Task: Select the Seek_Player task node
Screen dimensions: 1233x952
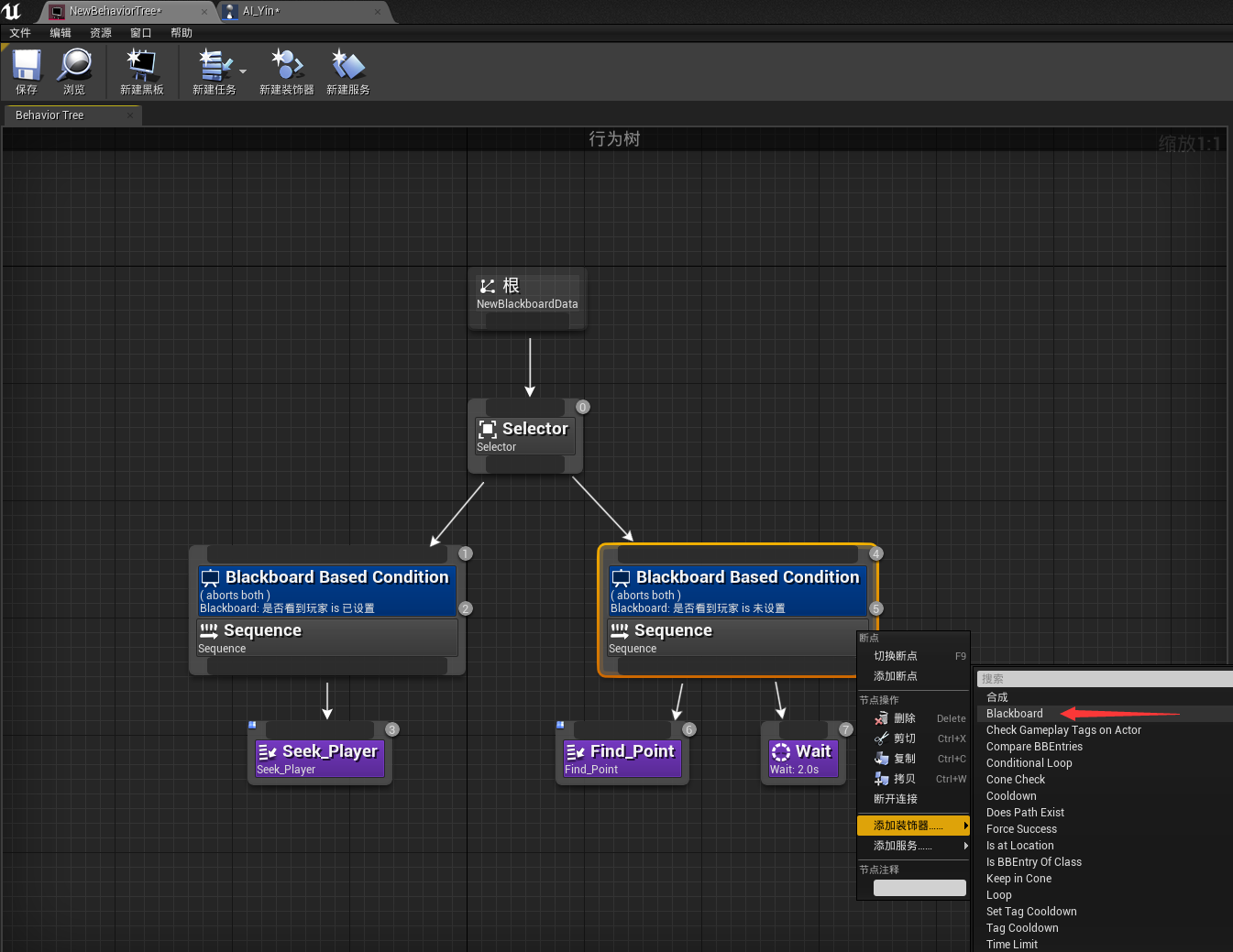Action: [319, 758]
